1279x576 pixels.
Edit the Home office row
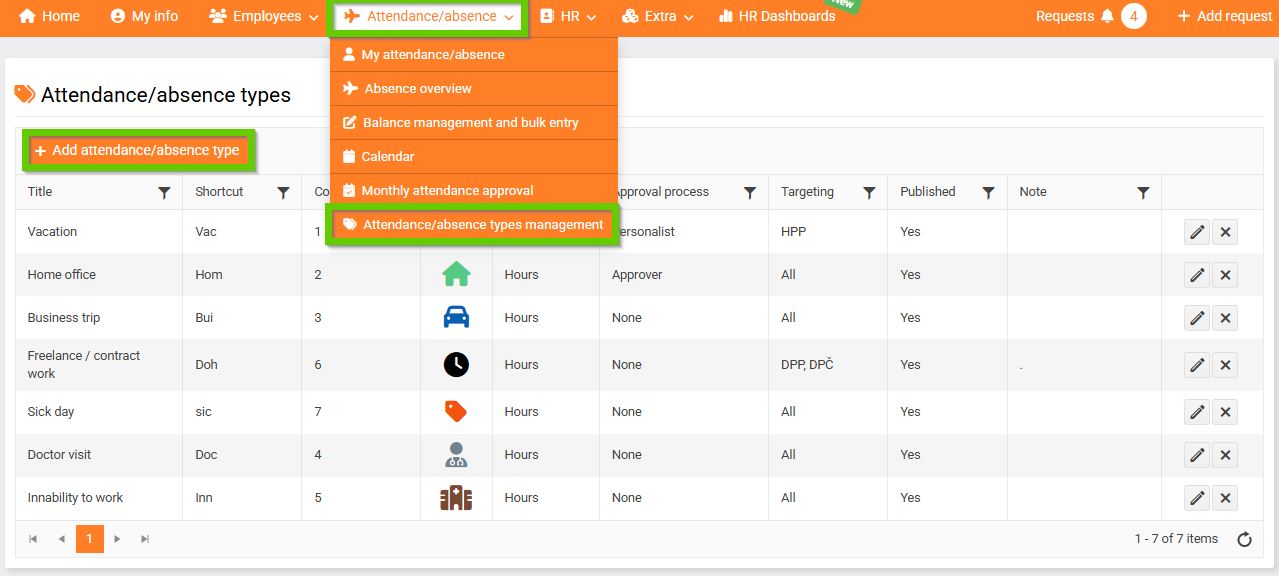tap(1197, 275)
